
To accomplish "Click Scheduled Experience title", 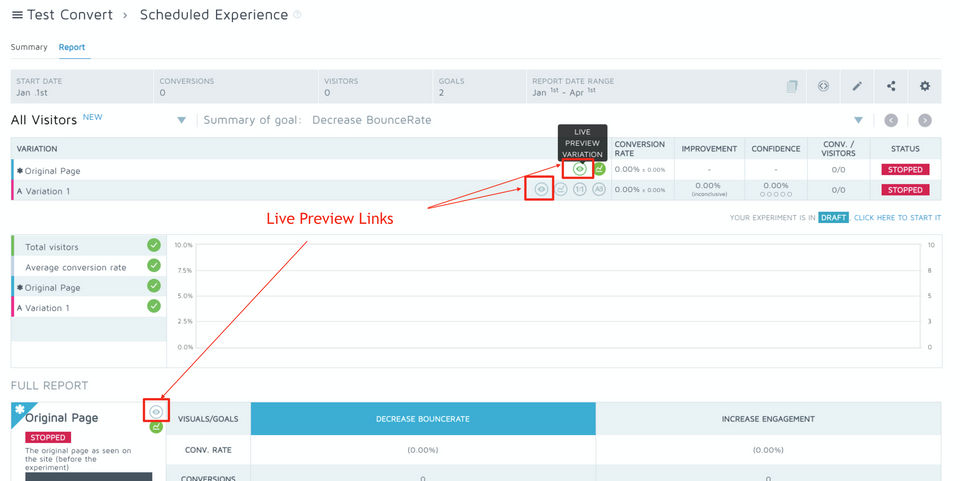I will tap(214, 15).
